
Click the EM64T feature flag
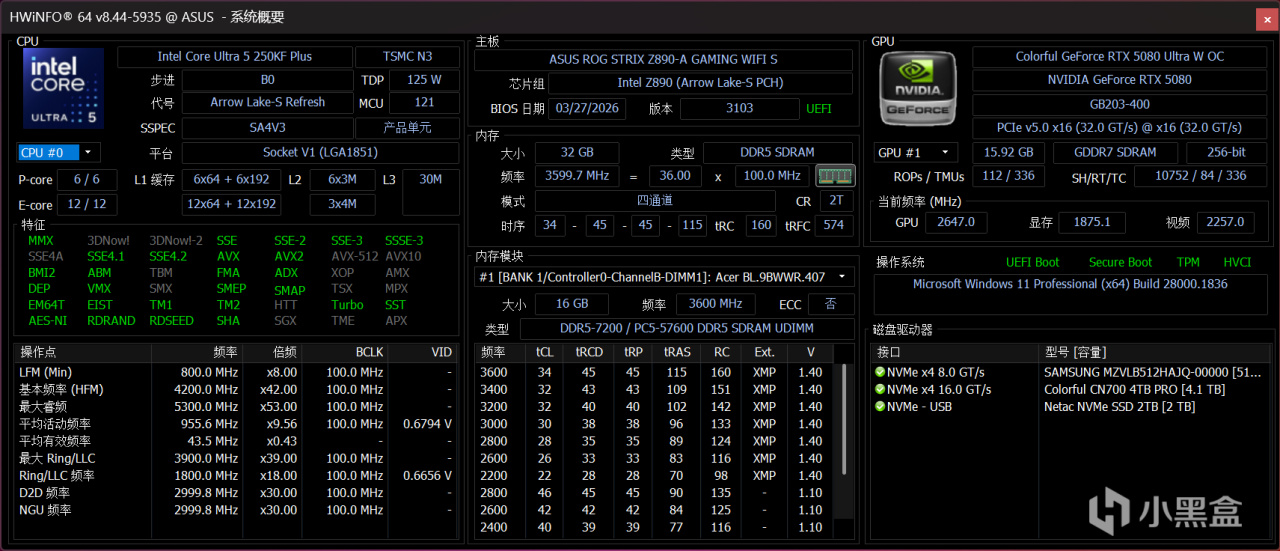46,305
